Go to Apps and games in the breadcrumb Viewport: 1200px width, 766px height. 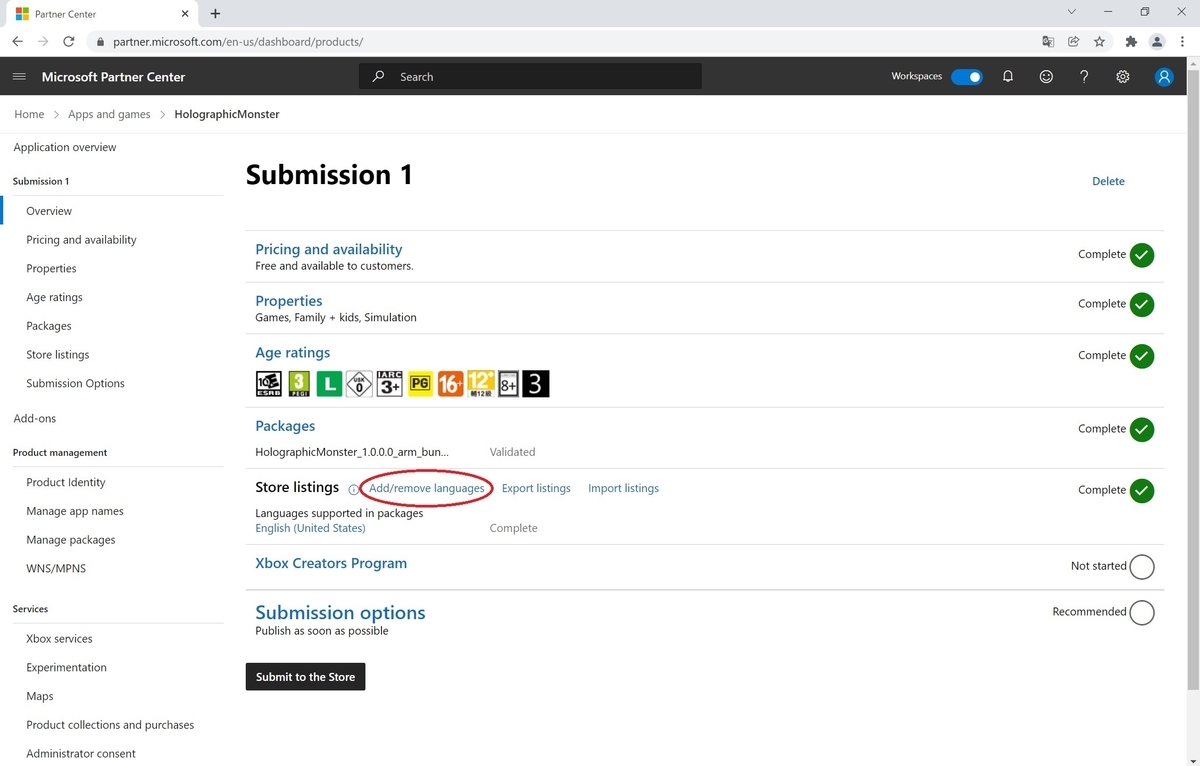click(x=109, y=115)
